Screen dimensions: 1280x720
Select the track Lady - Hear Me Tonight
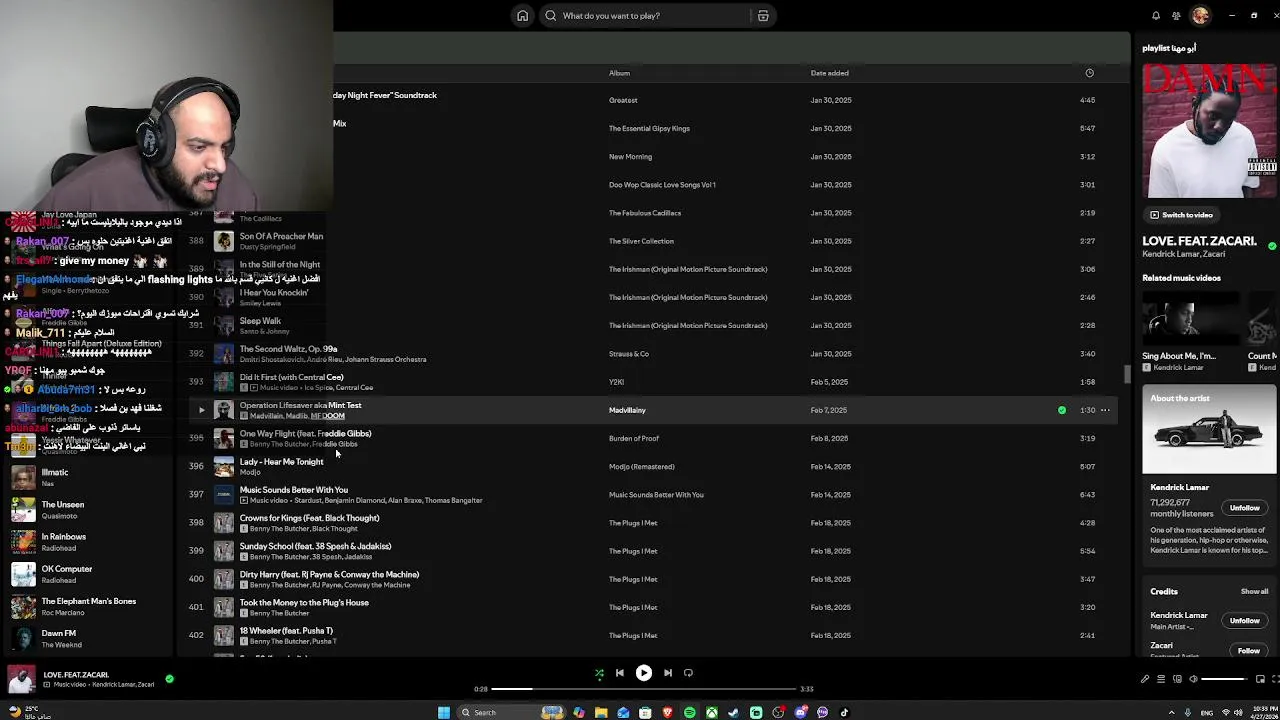point(281,462)
